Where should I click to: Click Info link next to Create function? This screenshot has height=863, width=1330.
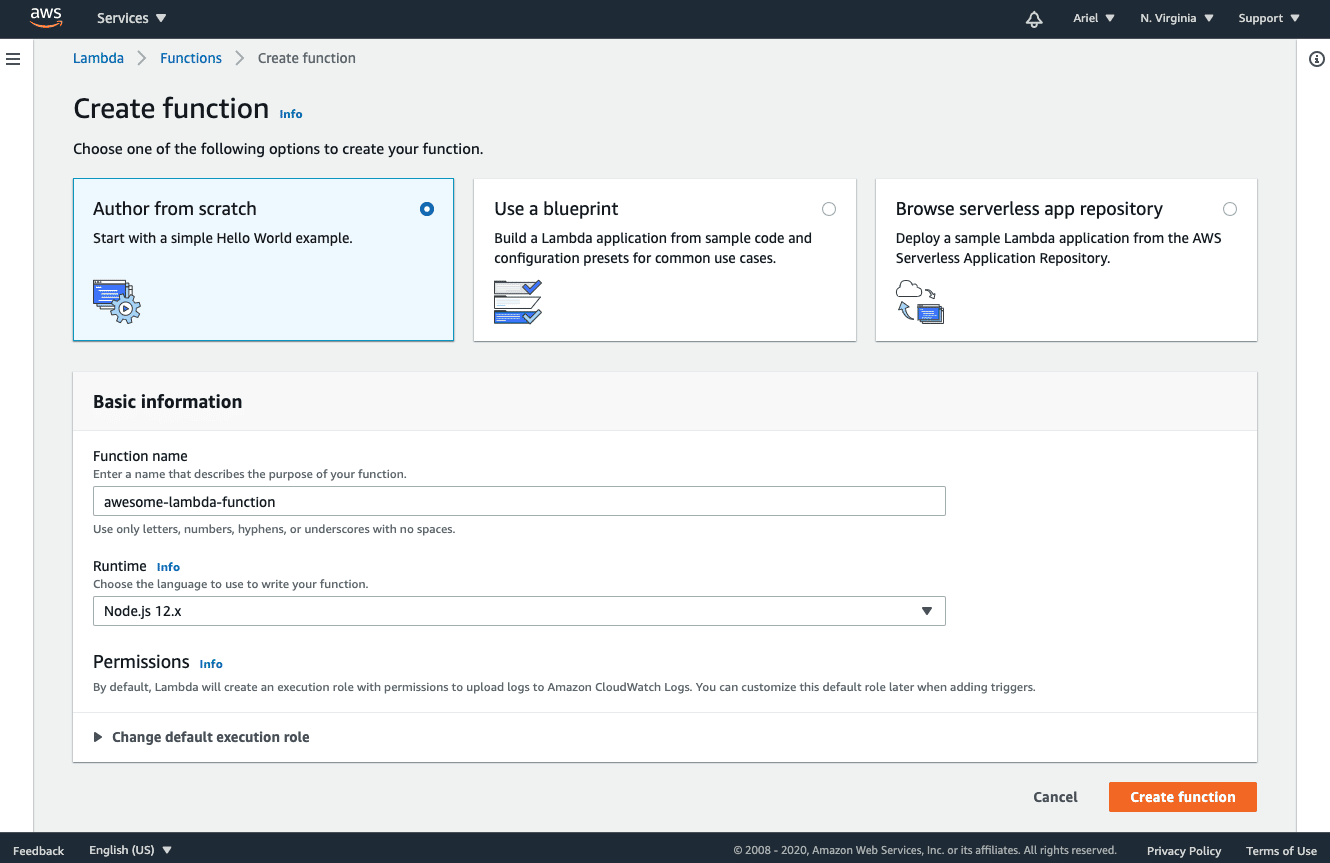coord(291,114)
